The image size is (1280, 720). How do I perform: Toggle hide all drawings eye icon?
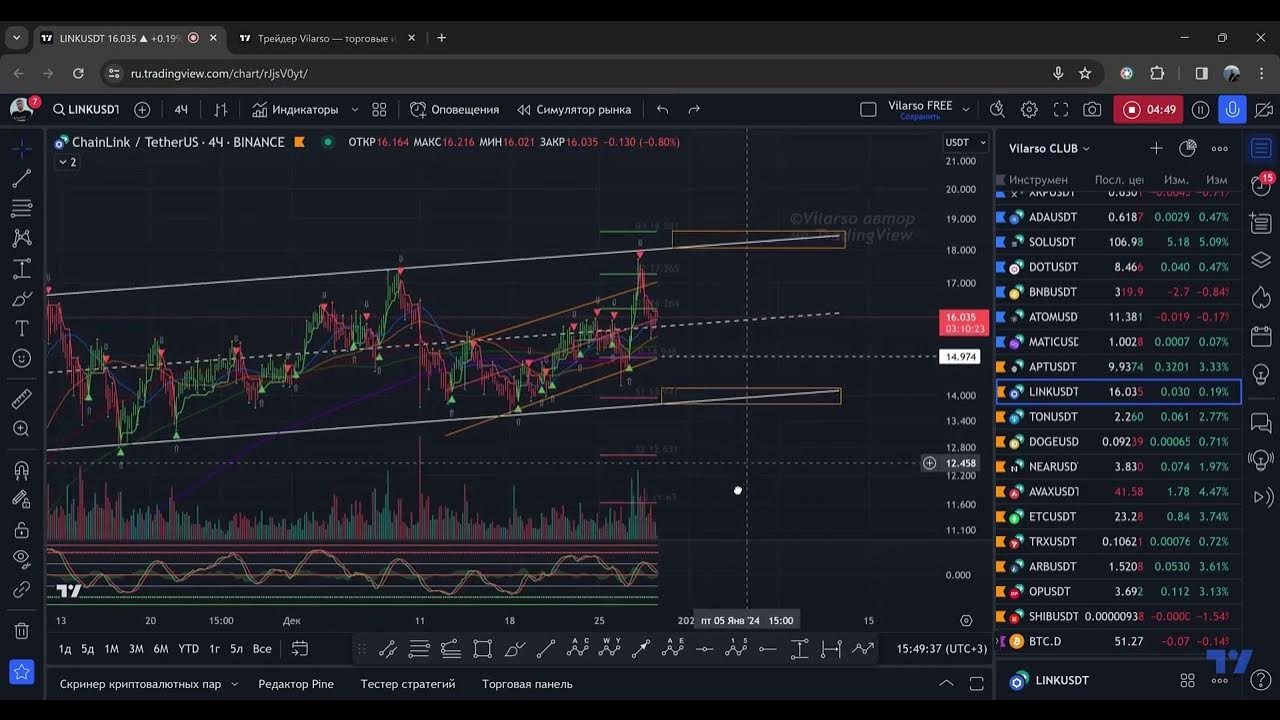[21, 558]
